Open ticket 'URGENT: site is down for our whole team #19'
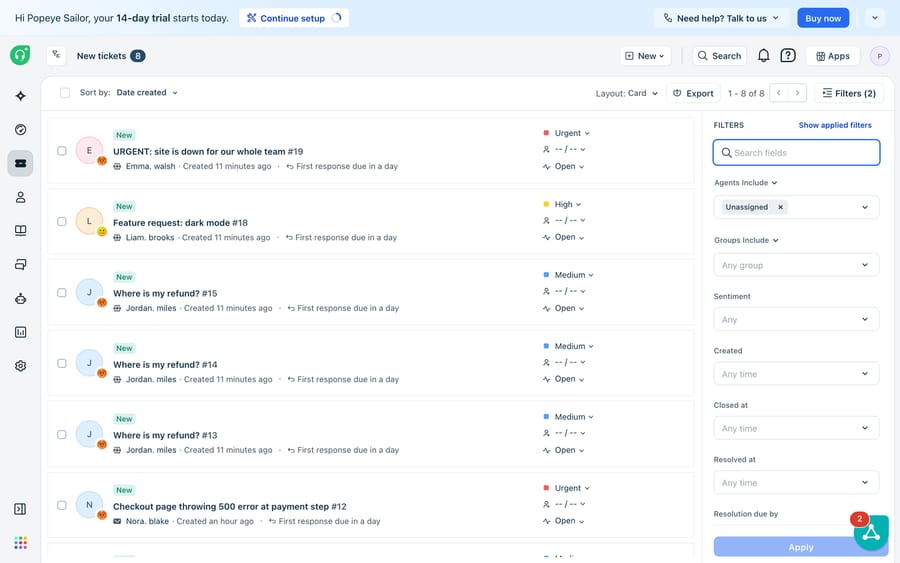900x563 pixels. point(208,152)
